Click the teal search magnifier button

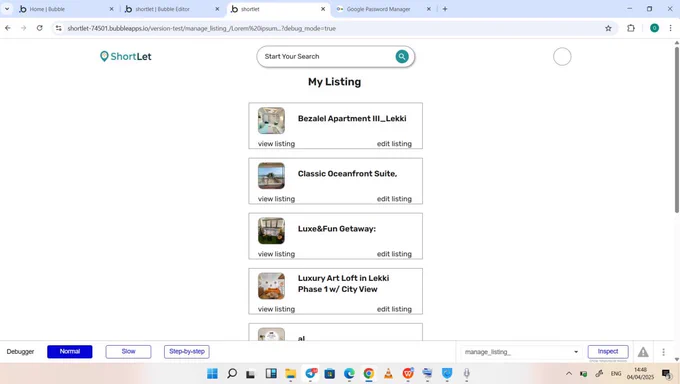(402, 56)
